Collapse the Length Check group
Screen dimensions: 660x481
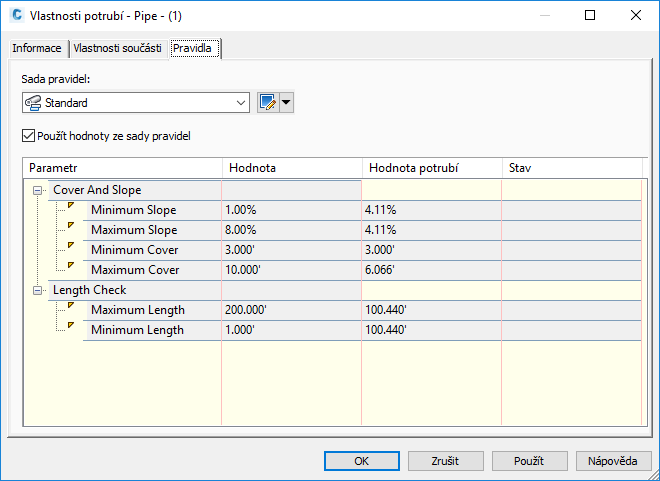(x=38, y=290)
